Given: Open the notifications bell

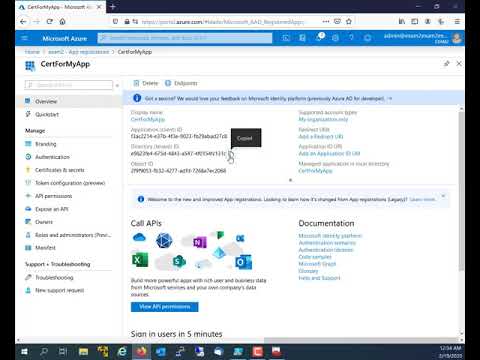Looking at the screenshot, I should 319,38.
